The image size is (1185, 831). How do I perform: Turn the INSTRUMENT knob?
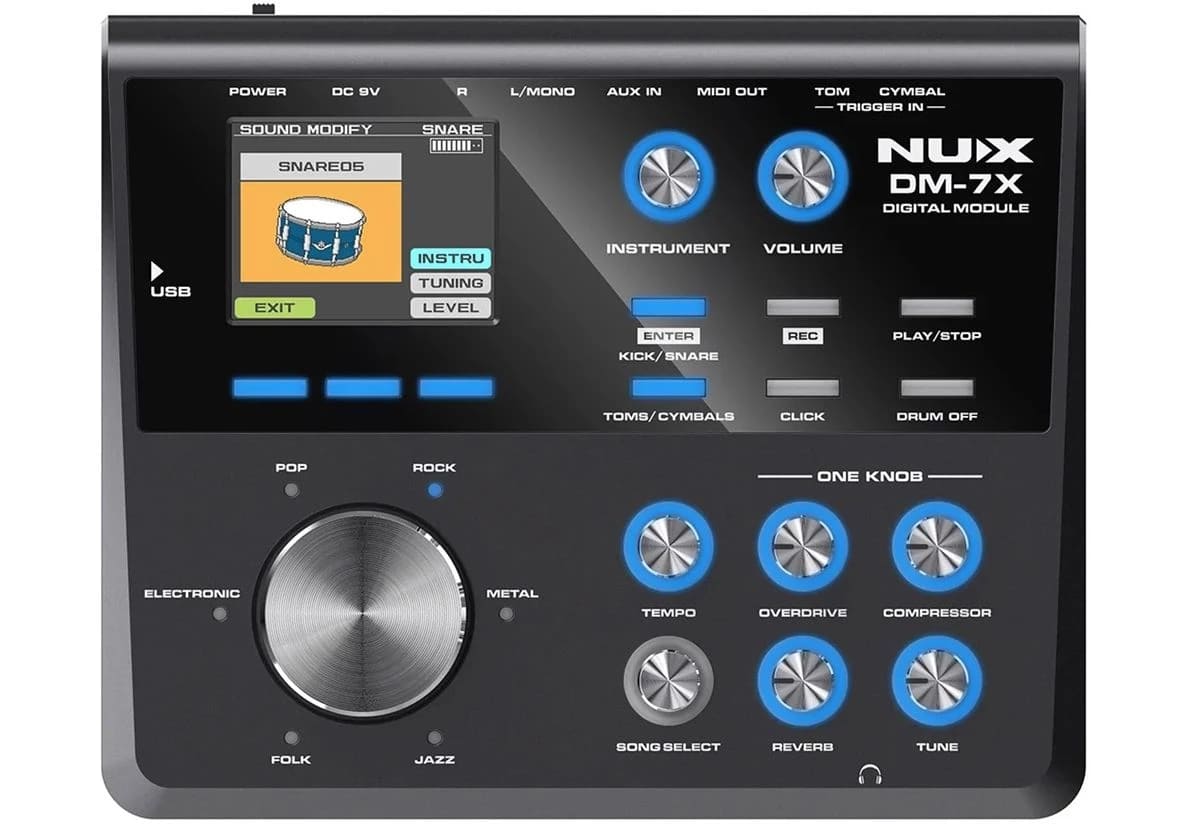[x=669, y=177]
